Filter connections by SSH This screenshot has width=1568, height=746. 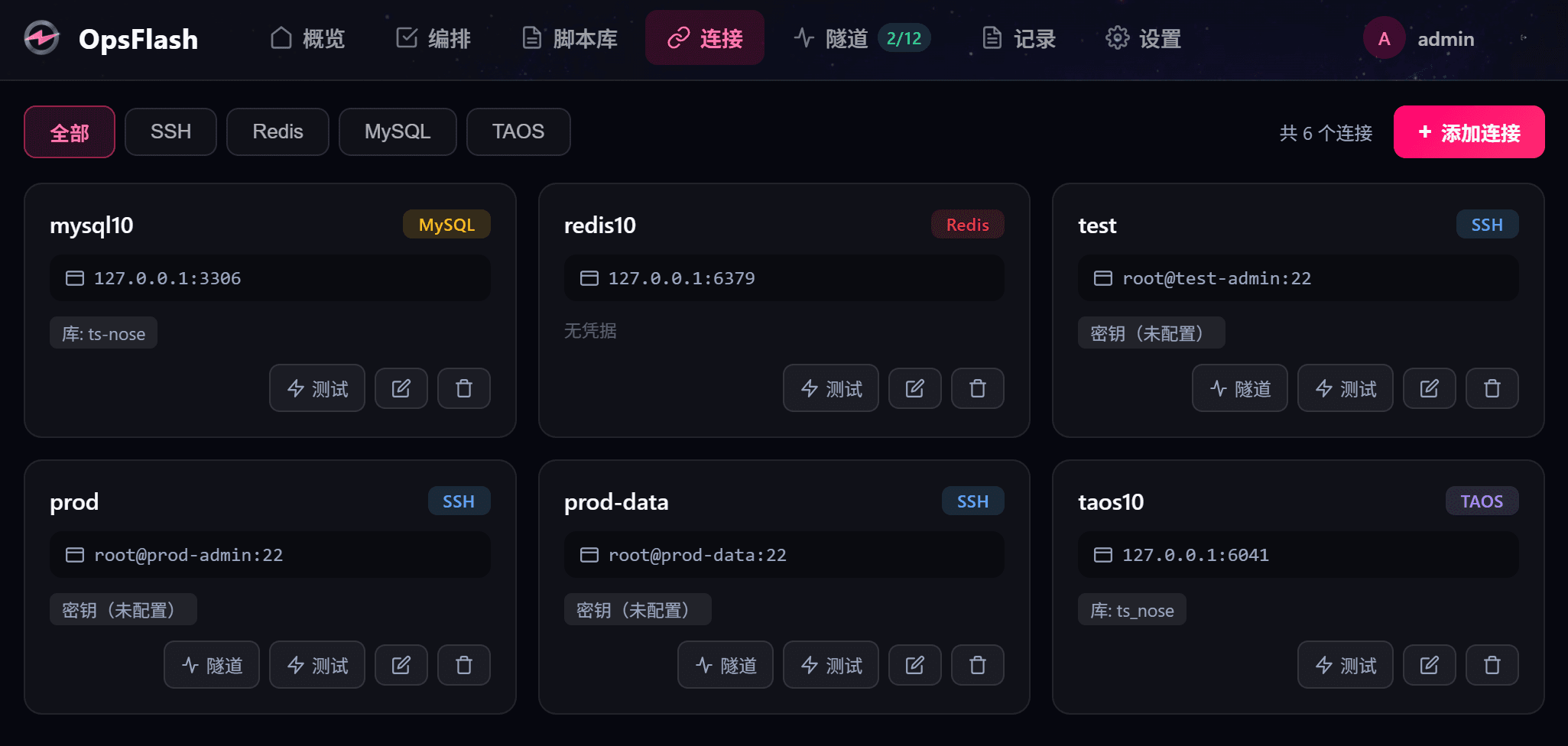click(x=170, y=131)
